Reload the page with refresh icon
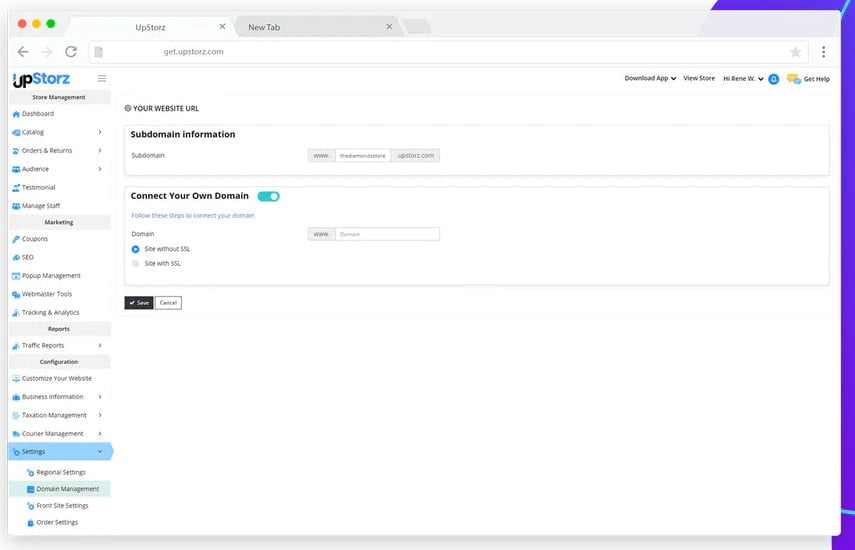Viewport: 855px width, 550px height. click(71, 52)
